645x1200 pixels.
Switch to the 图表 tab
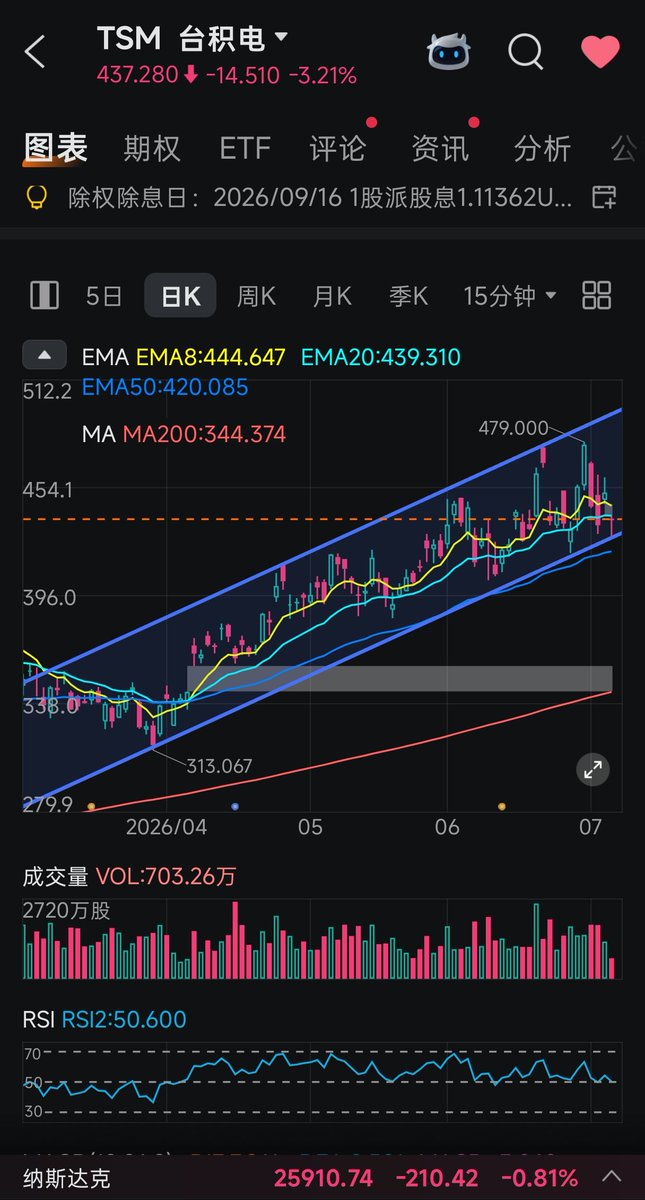[x=56, y=149]
